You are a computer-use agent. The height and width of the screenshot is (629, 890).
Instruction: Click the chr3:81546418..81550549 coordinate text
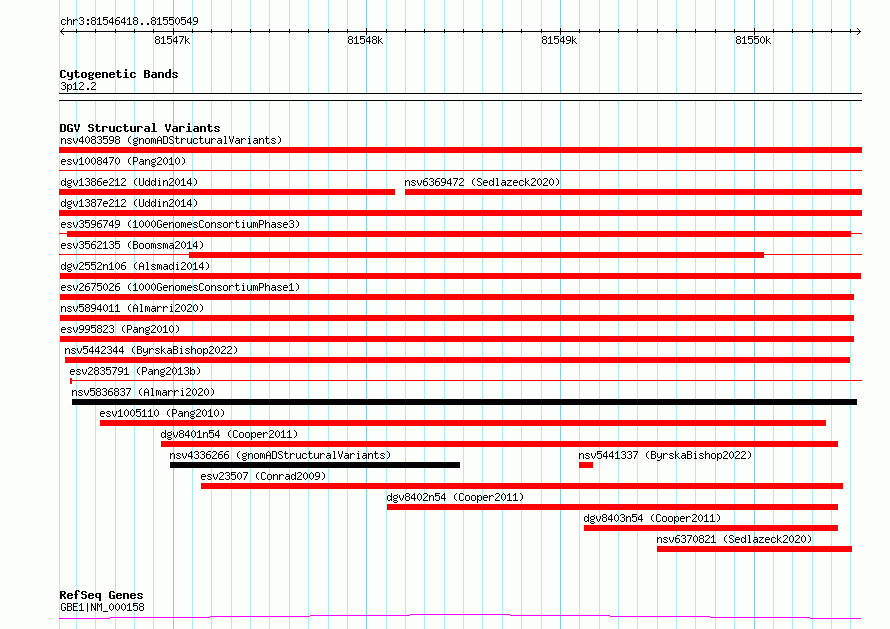[129, 21]
